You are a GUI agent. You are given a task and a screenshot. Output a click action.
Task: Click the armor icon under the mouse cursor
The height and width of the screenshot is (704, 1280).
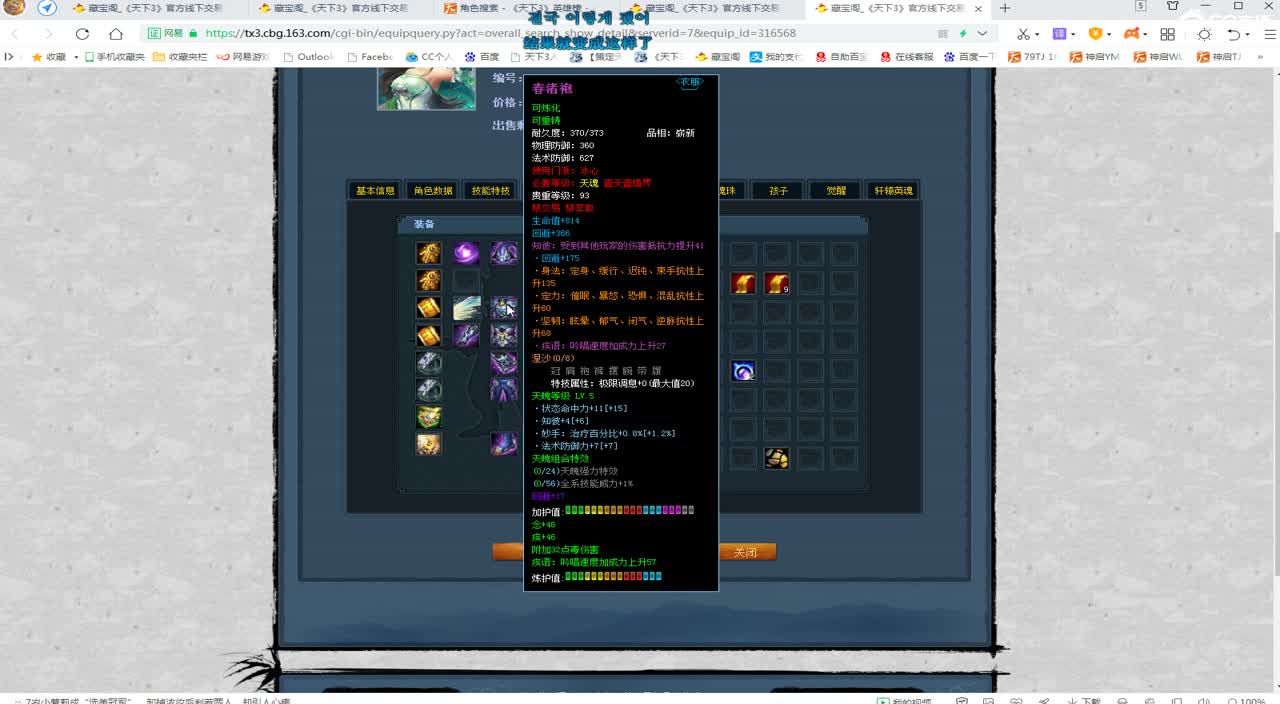click(504, 308)
